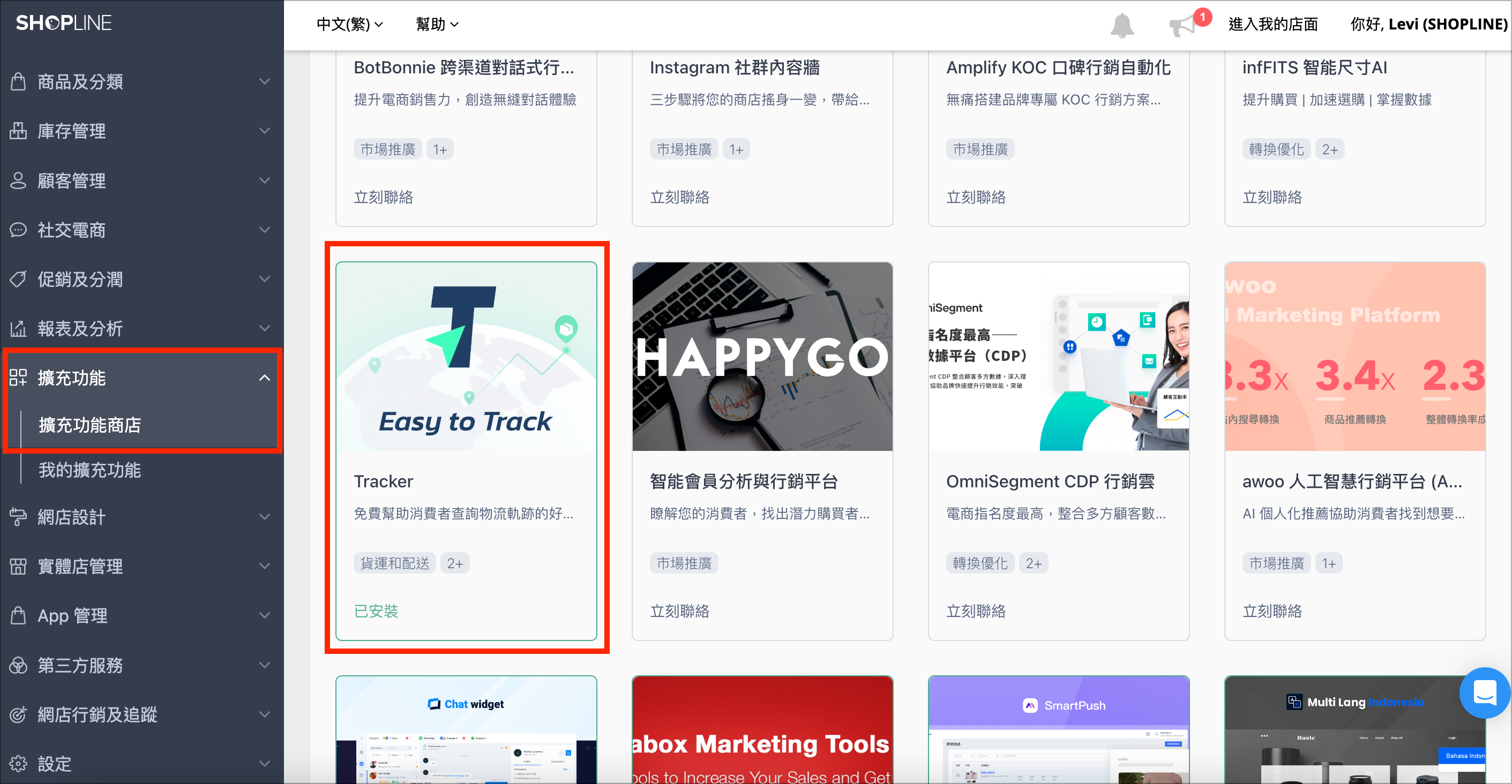Image resolution: width=1512 pixels, height=784 pixels.
Task: Click 進入我的店面 in the top bar
Action: 1273,24
